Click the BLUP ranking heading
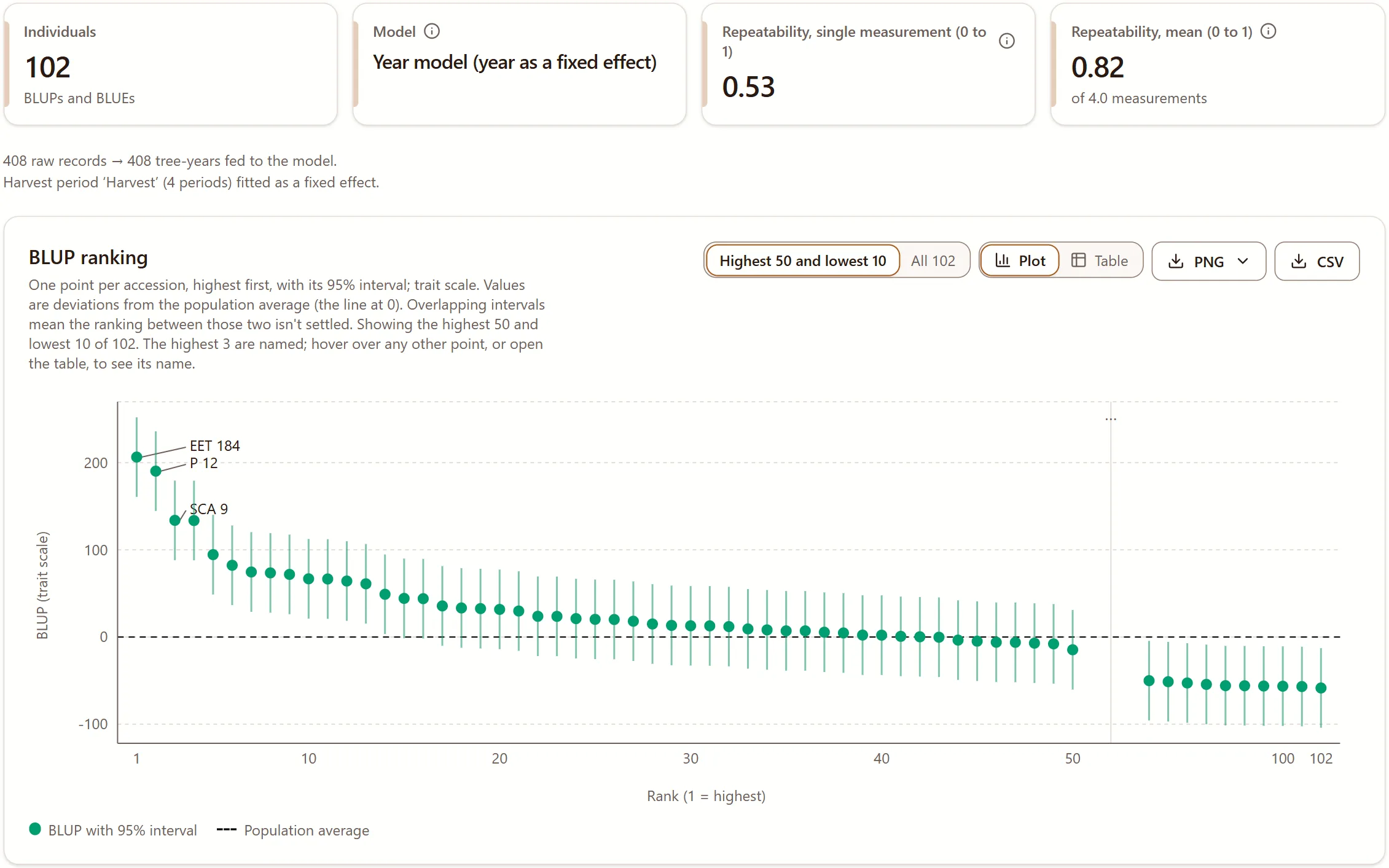The image size is (1389, 868). tap(88, 257)
